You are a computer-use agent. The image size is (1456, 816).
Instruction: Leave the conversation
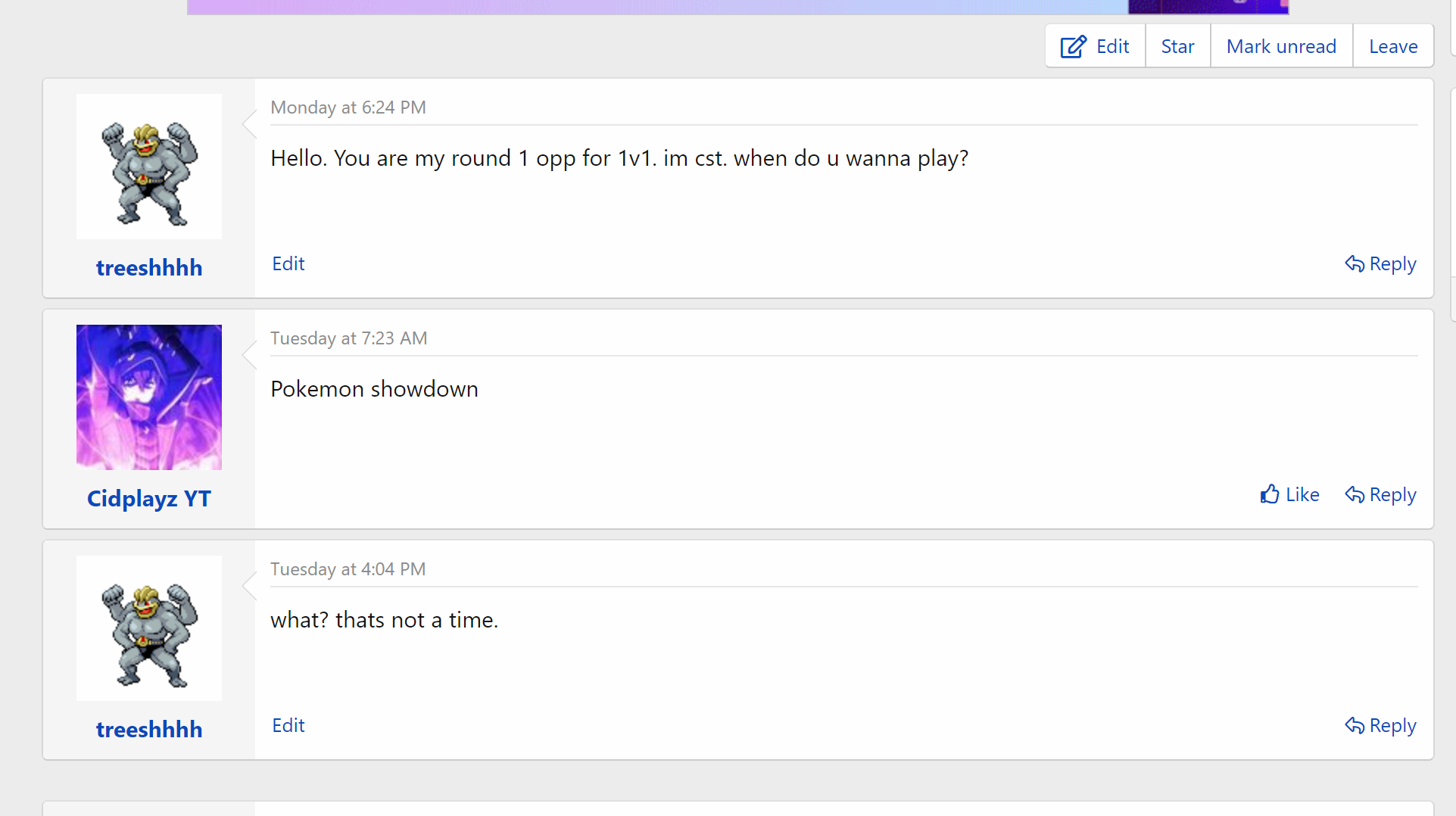[x=1392, y=47]
